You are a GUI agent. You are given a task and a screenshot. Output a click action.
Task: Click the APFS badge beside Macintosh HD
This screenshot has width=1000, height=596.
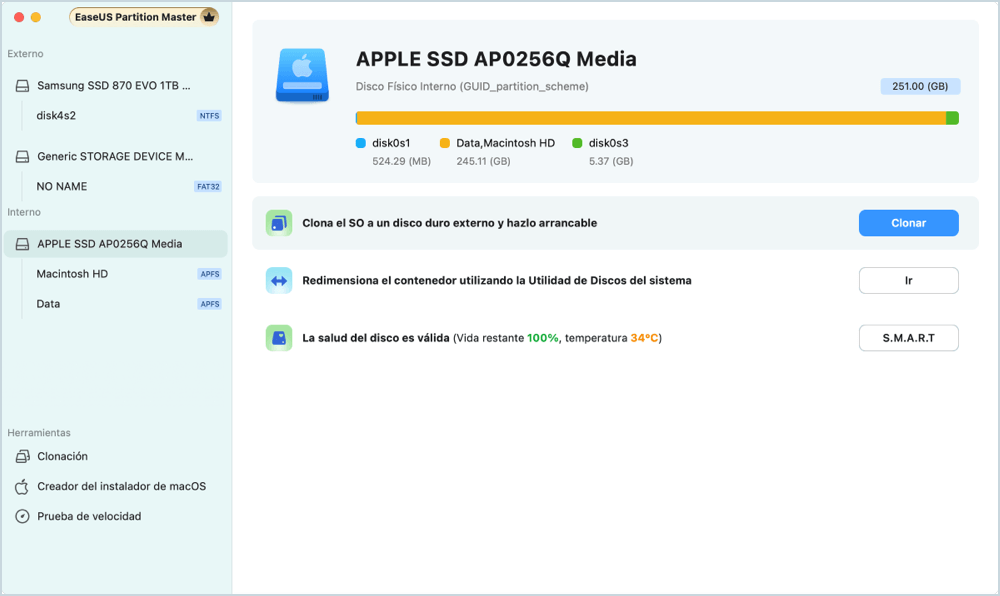[210, 274]
